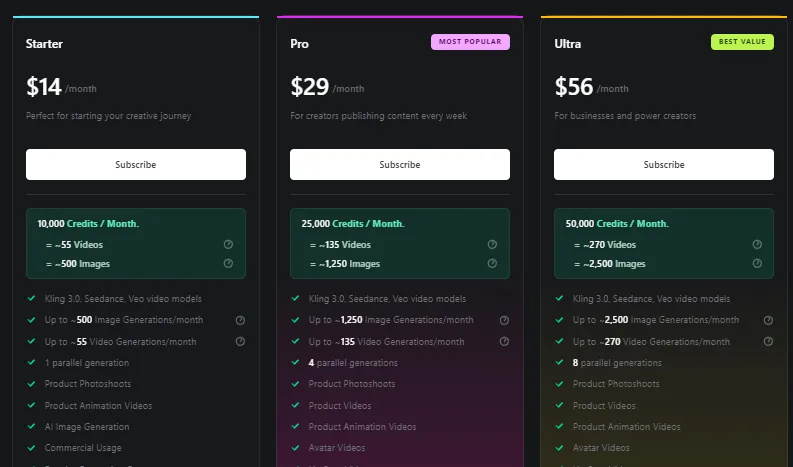Show info for ~1,250 Image Generations/month

point(504,320)
